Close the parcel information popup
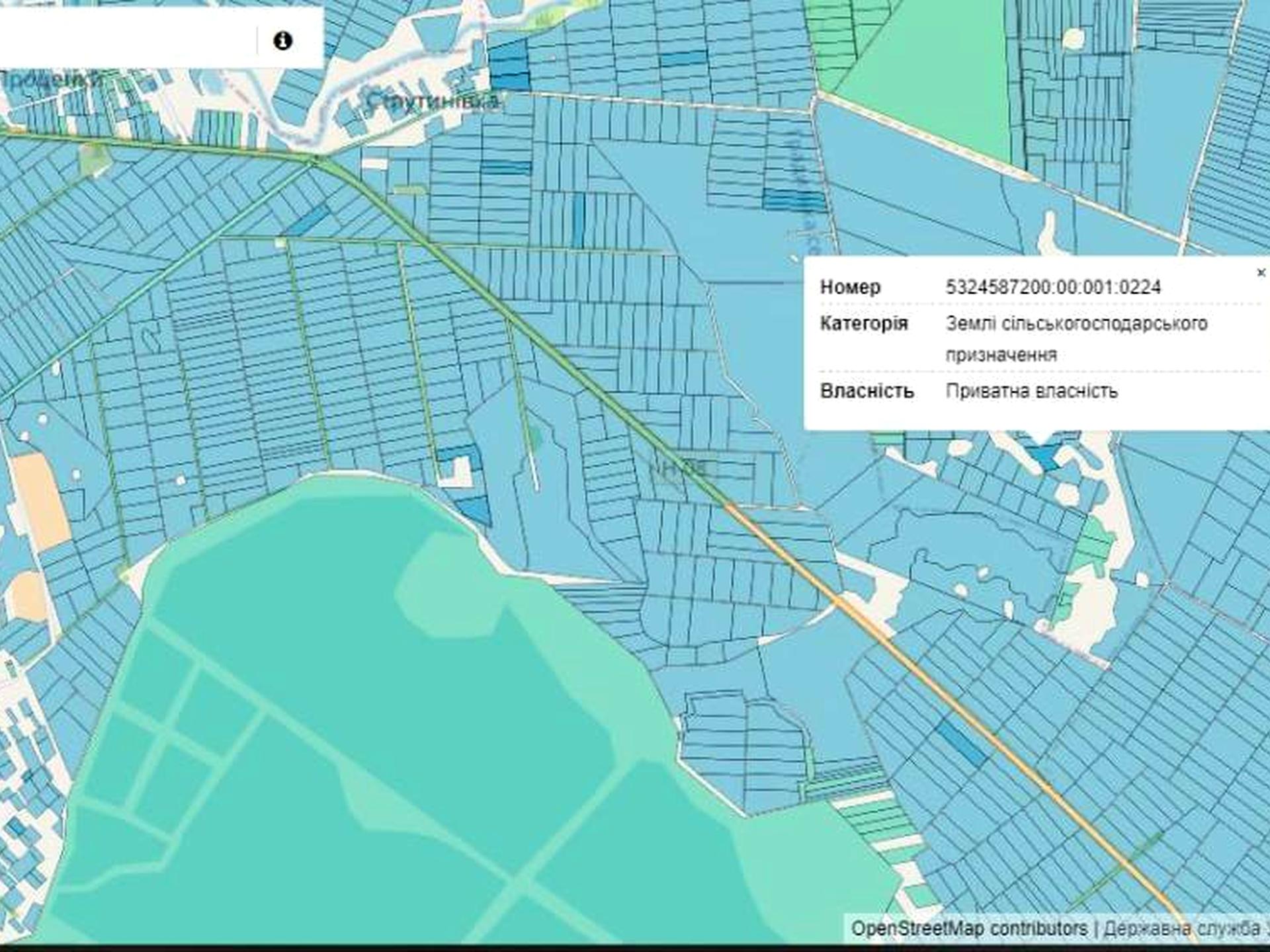This screenshot has height=952, width=1270. [x=1261, y=272]
